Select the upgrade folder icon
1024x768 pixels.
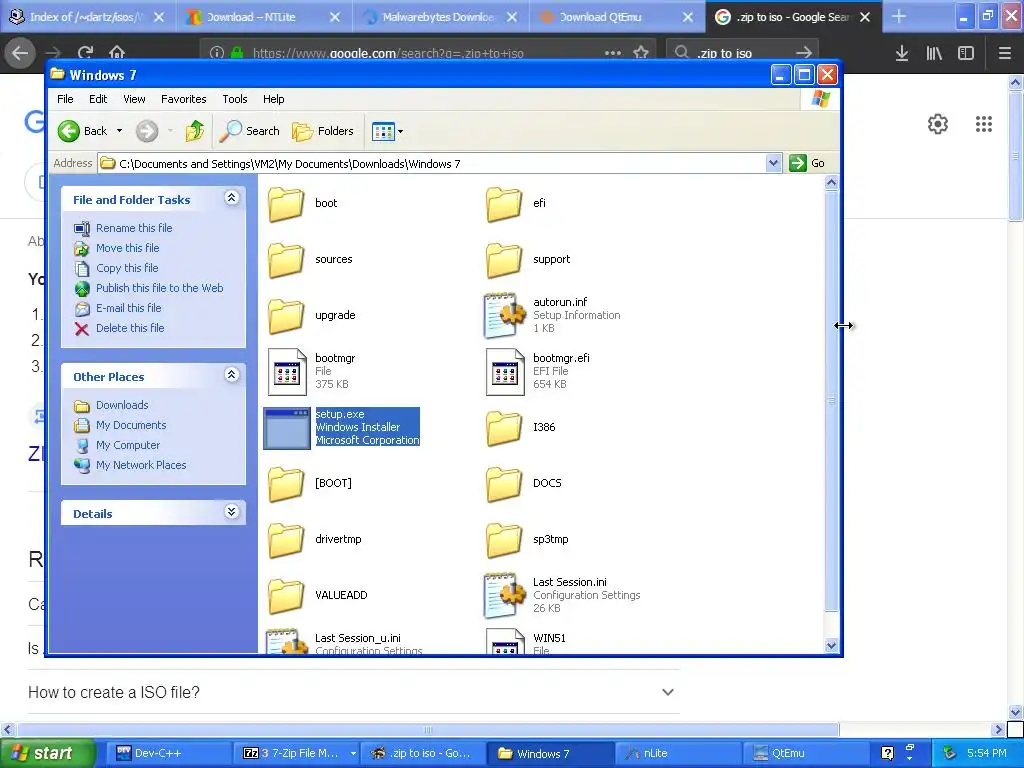[286, 316]
